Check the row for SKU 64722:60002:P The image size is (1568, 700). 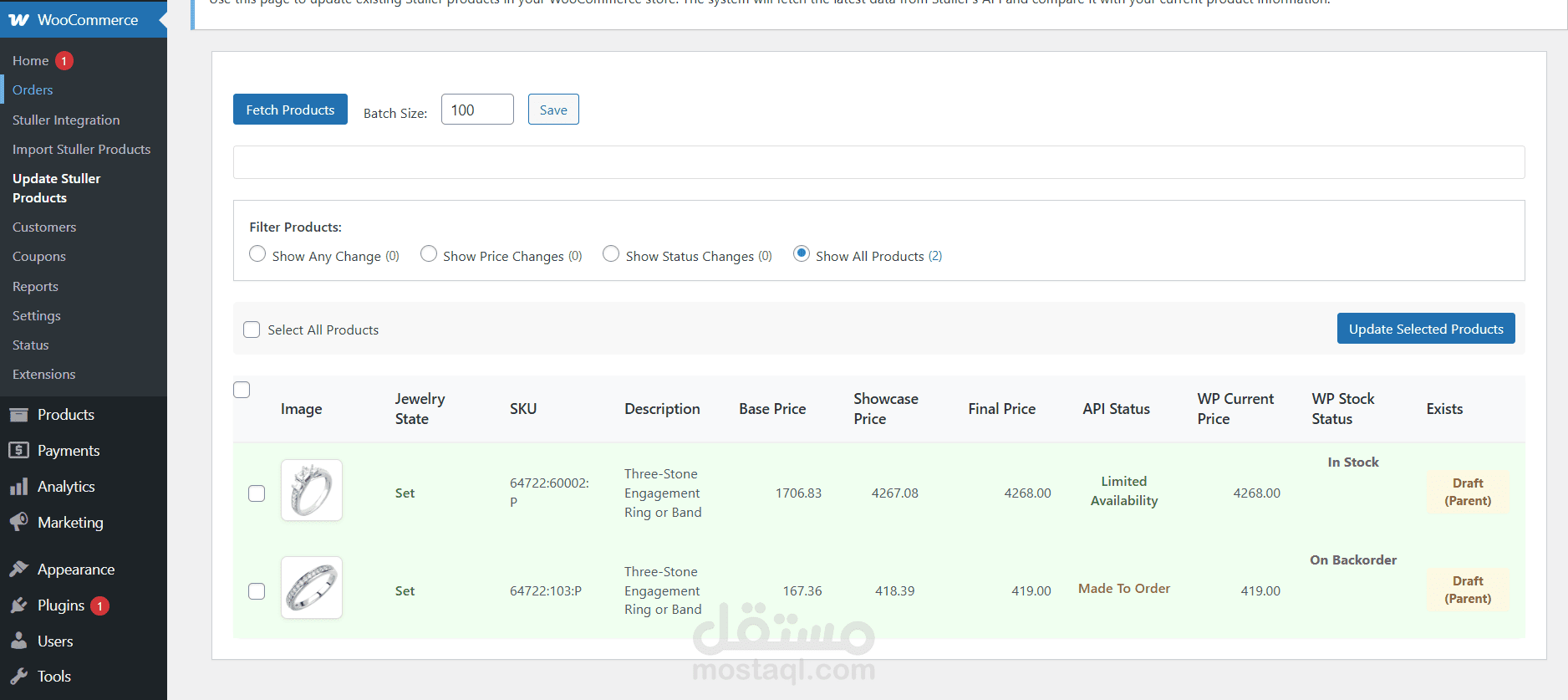(x=257, y=493)
